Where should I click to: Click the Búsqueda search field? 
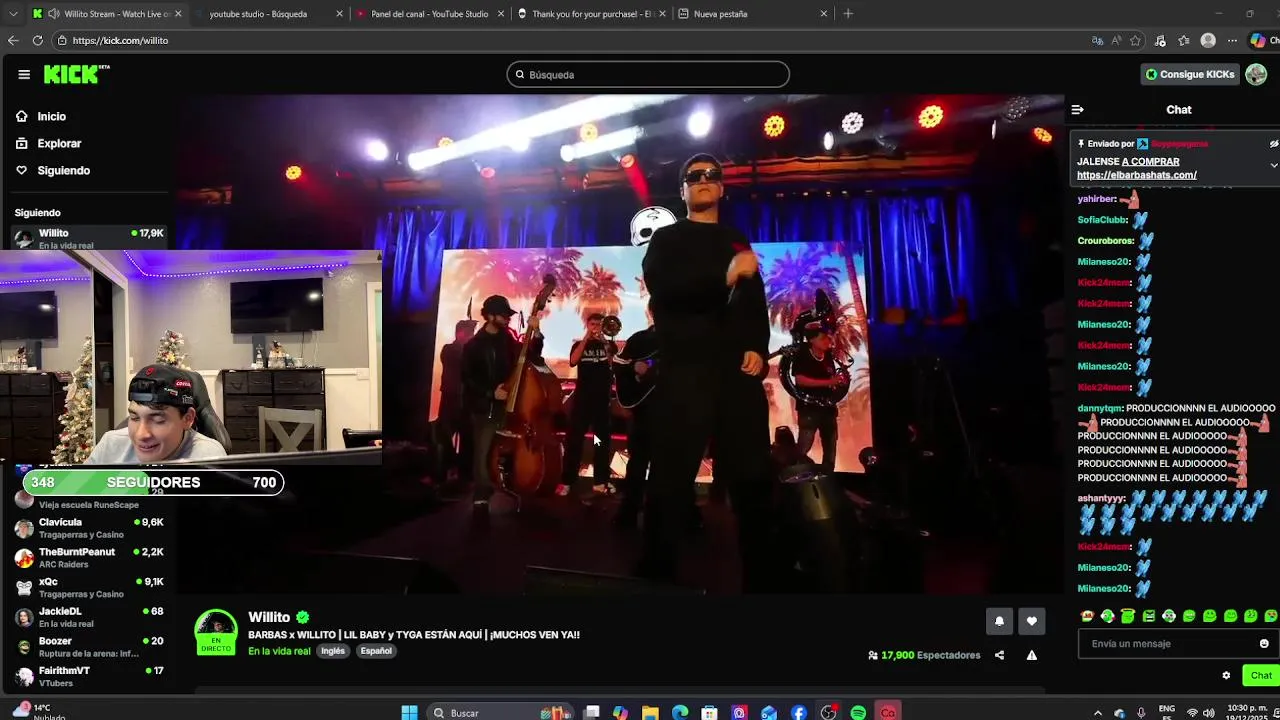coord(648,75)
